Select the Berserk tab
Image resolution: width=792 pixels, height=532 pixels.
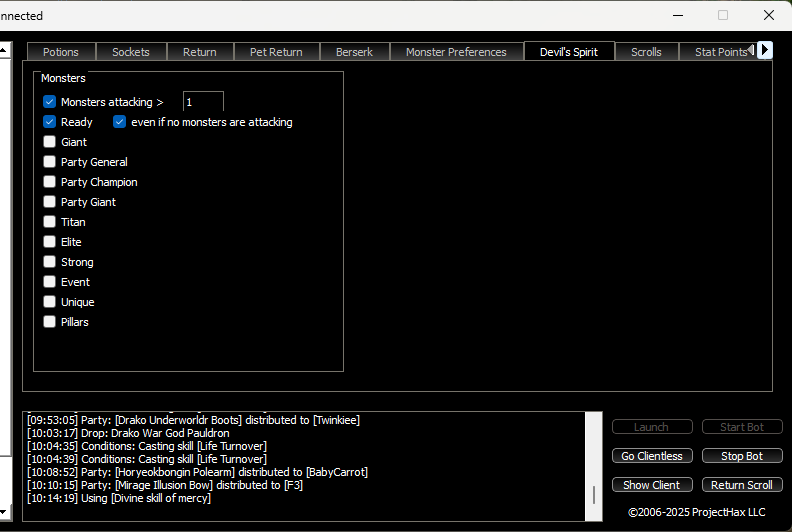(353, 52)
